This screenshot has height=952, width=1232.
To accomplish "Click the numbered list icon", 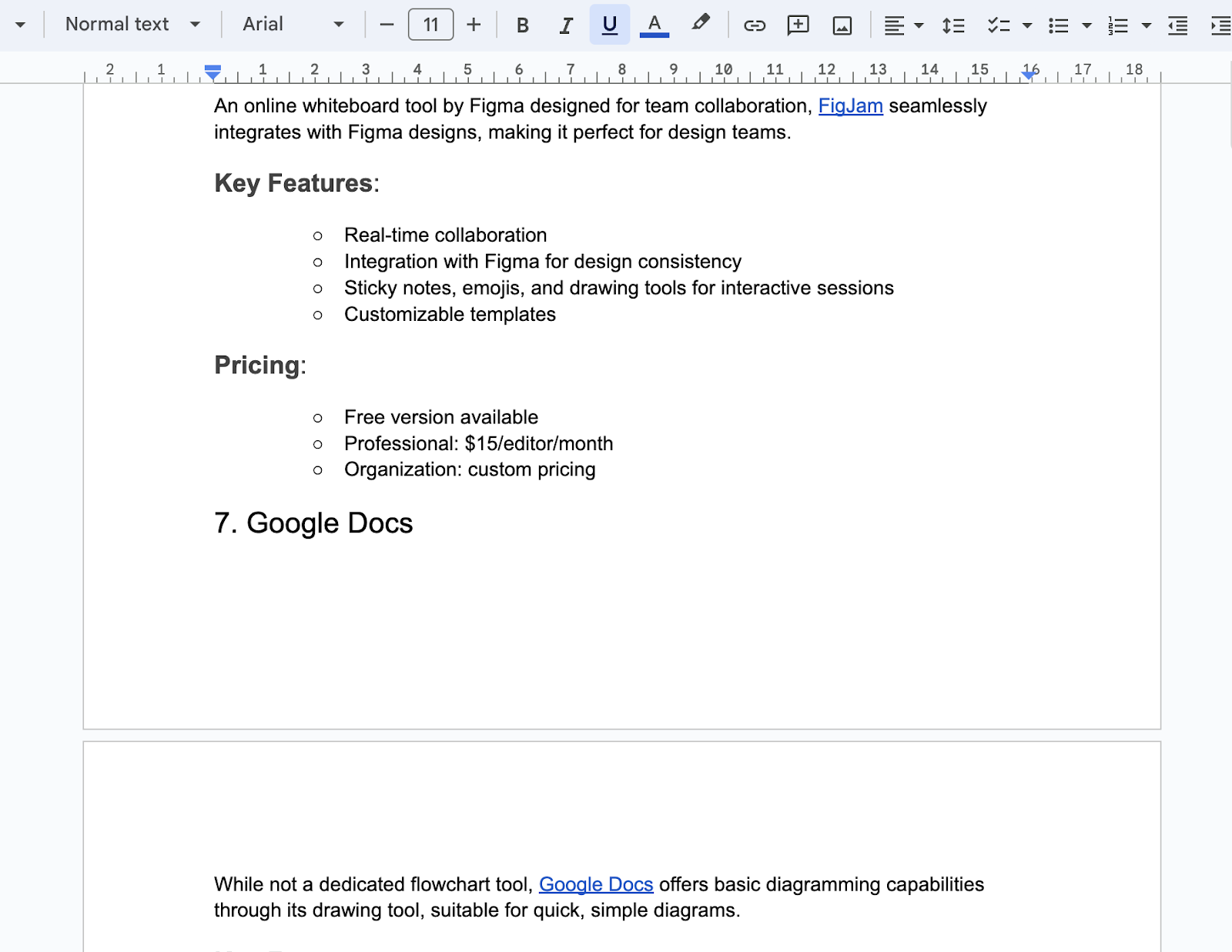I will click(x=1118, y=25).
